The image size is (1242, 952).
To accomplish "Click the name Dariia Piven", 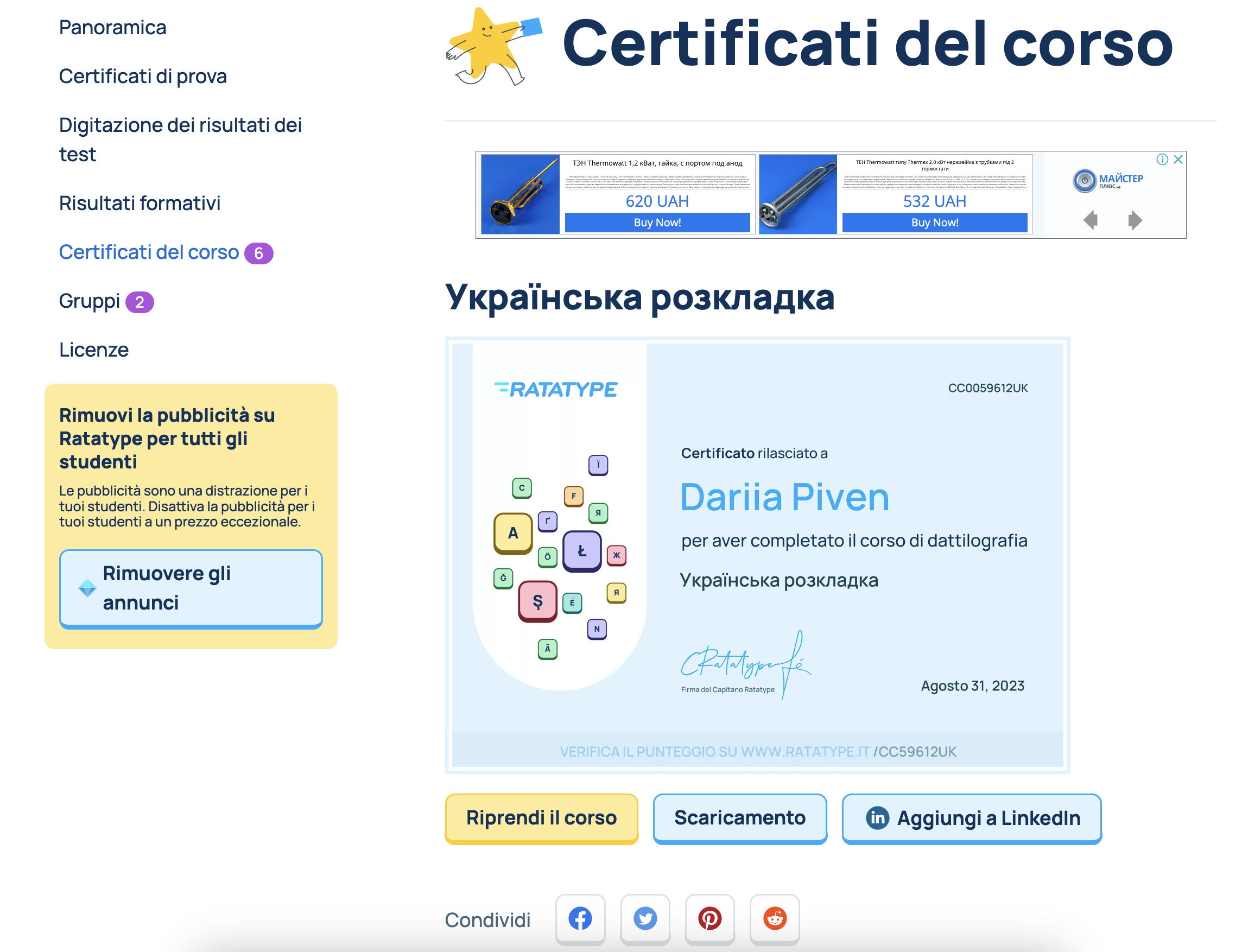I will tap(784, 498).
